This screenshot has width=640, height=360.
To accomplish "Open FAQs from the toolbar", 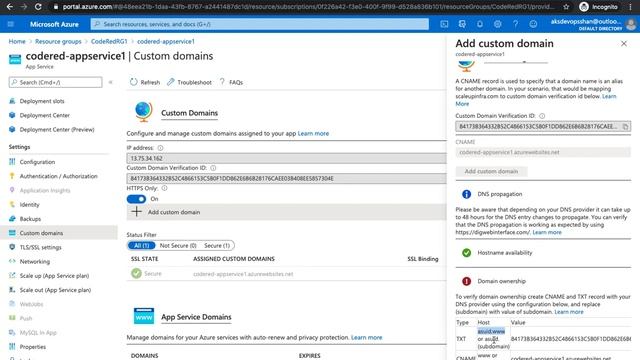I will (231, 82).
